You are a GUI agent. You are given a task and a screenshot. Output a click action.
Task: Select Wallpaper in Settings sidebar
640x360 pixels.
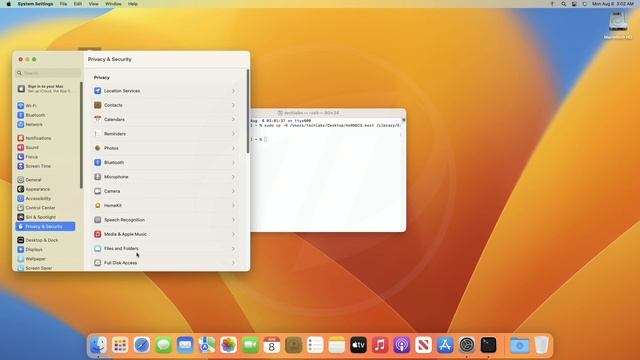[x=36, y=259]
